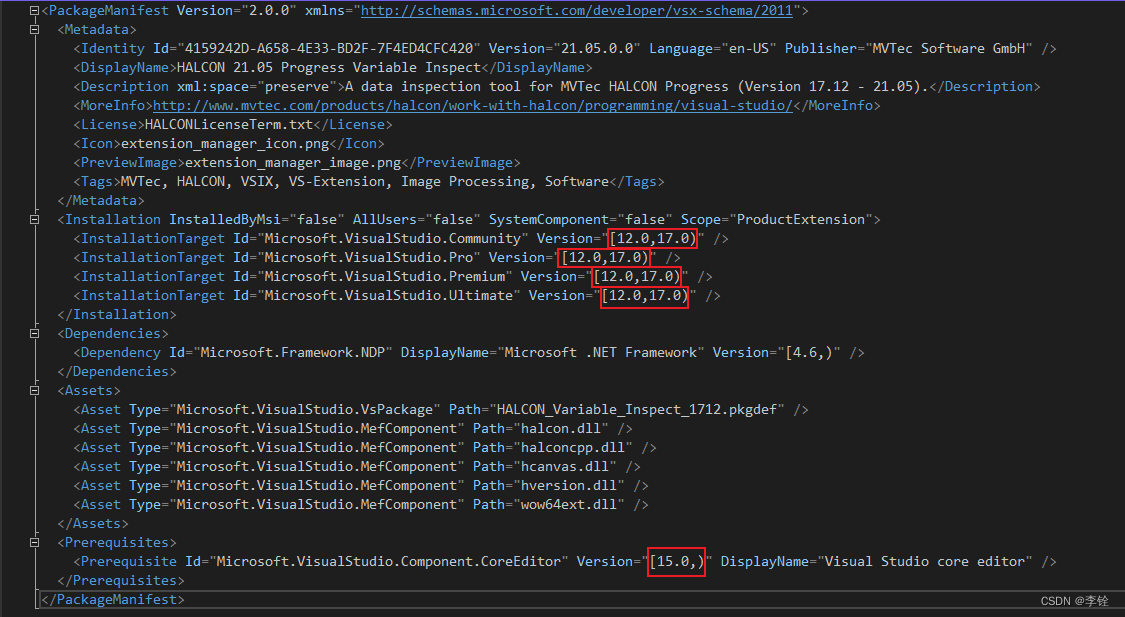The height and width of the screenshot is (617, 1125).
Task: Click the InstalledByMsi attribute name
Action: pos(225,220)
